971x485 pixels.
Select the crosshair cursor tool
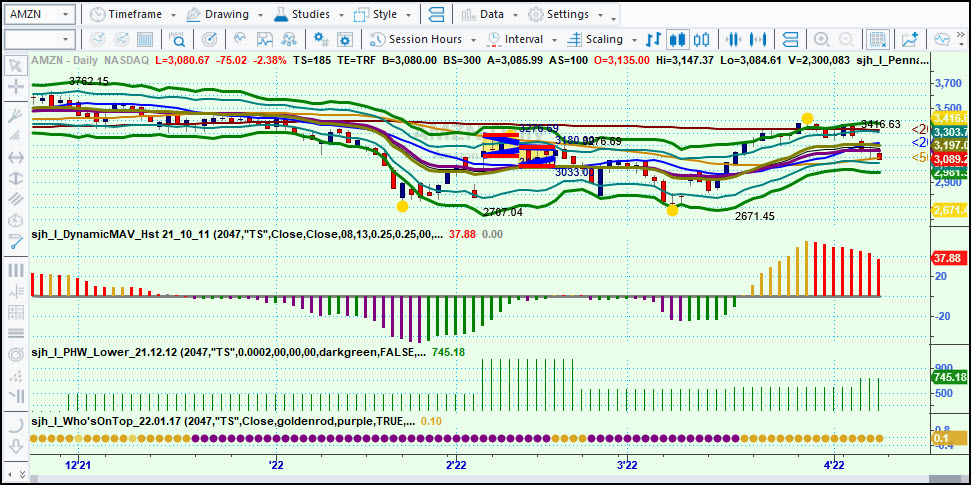(x=16, y=87)
